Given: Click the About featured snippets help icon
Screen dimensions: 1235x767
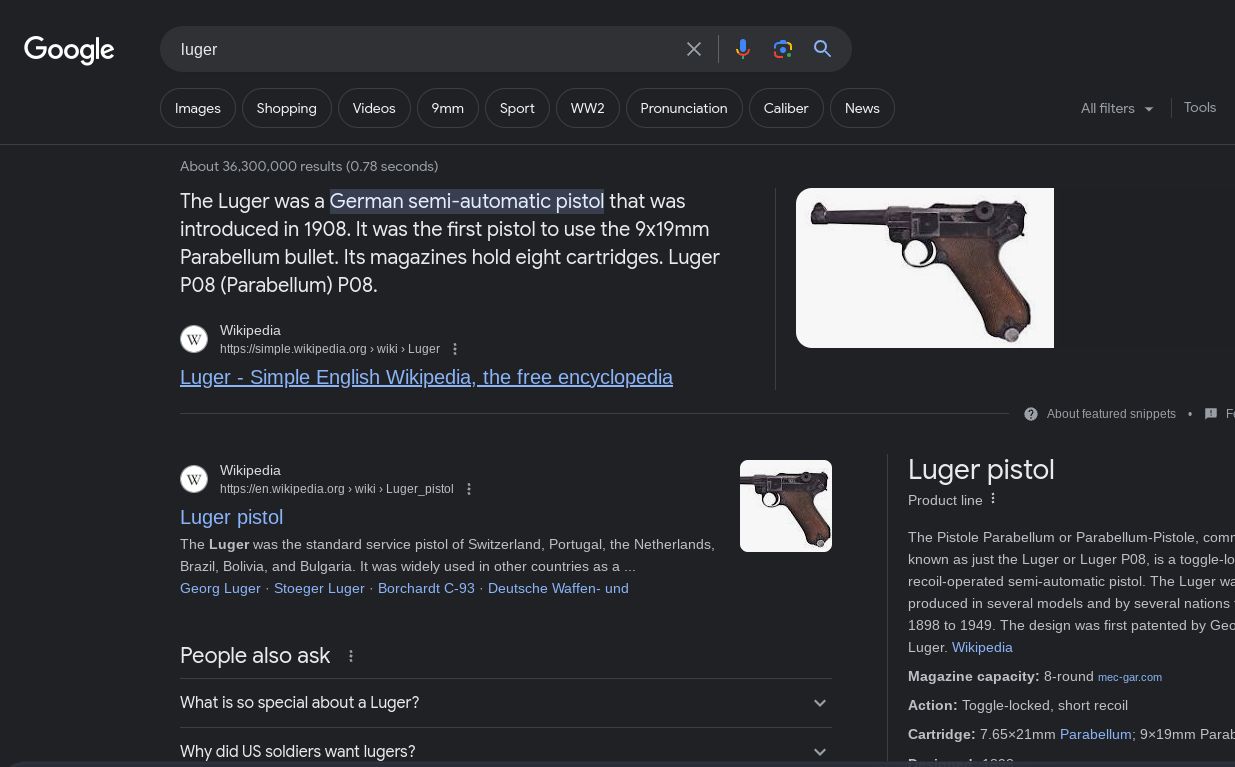Looking at the screenshot, I should 1031,414.
